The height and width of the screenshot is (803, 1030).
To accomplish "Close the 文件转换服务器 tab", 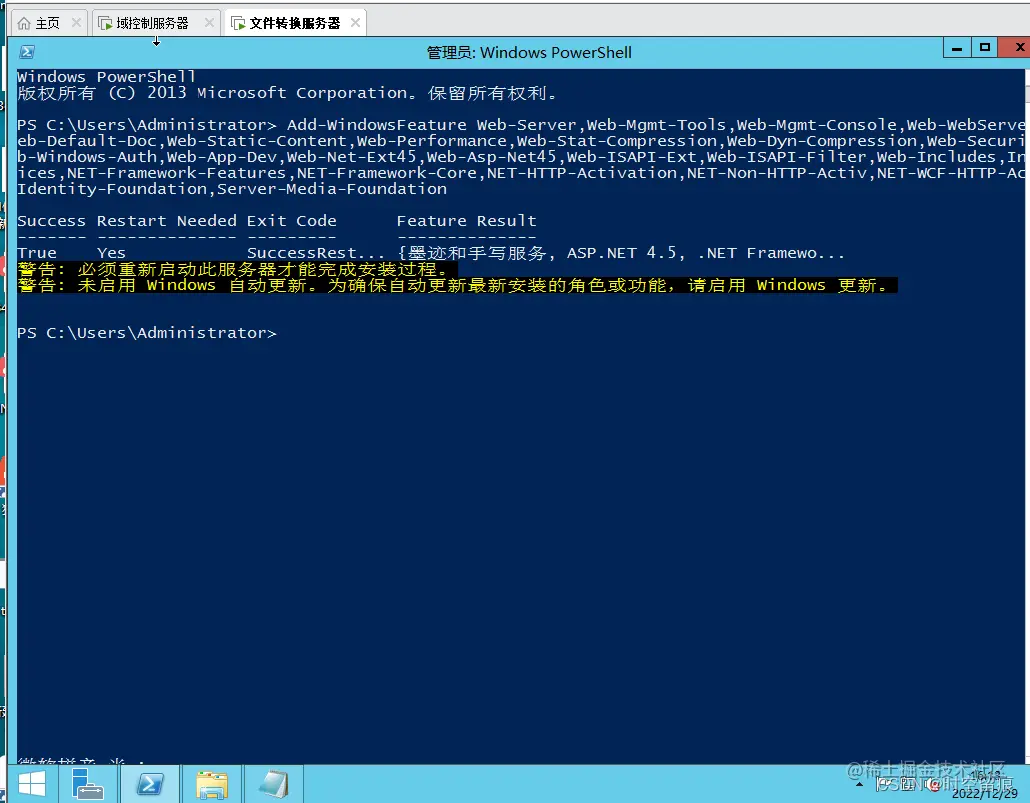I will click(x=355, y=23).
